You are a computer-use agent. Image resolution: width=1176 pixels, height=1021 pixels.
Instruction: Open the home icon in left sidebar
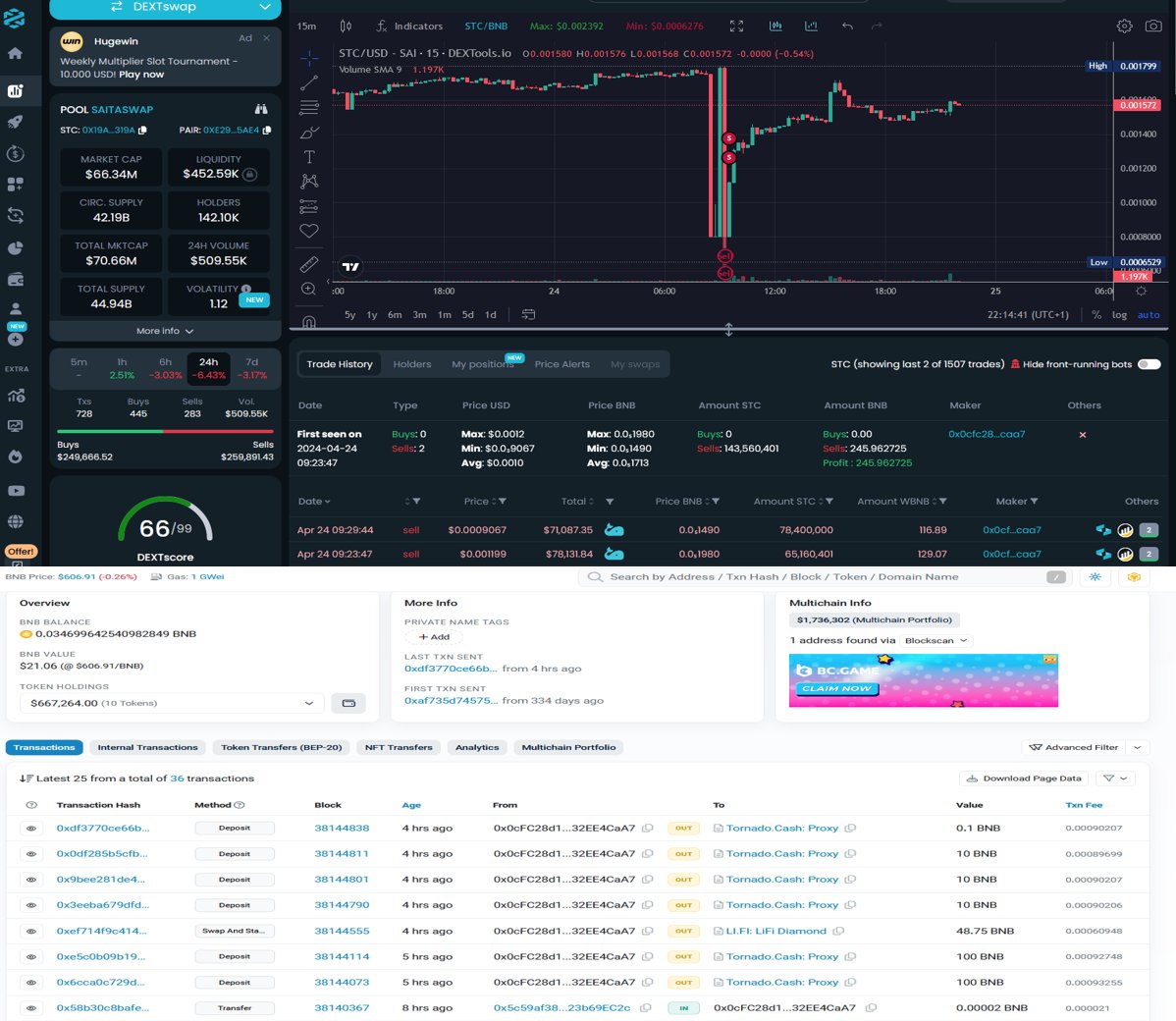(x=15, y=53)
